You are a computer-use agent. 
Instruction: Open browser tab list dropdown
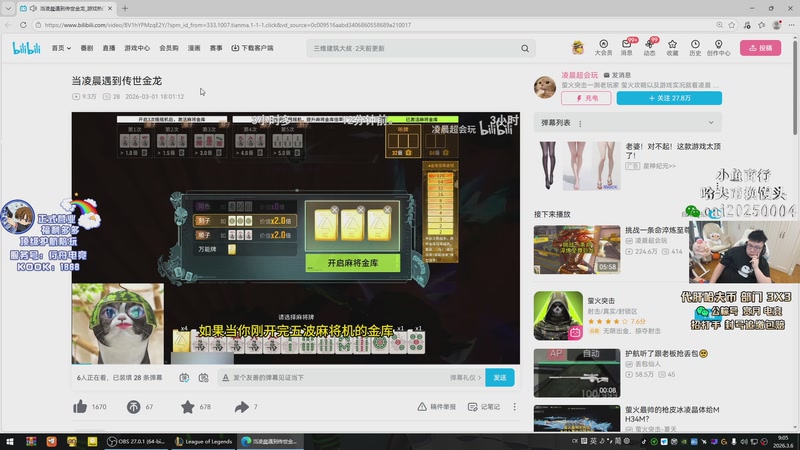coord(8,8)
